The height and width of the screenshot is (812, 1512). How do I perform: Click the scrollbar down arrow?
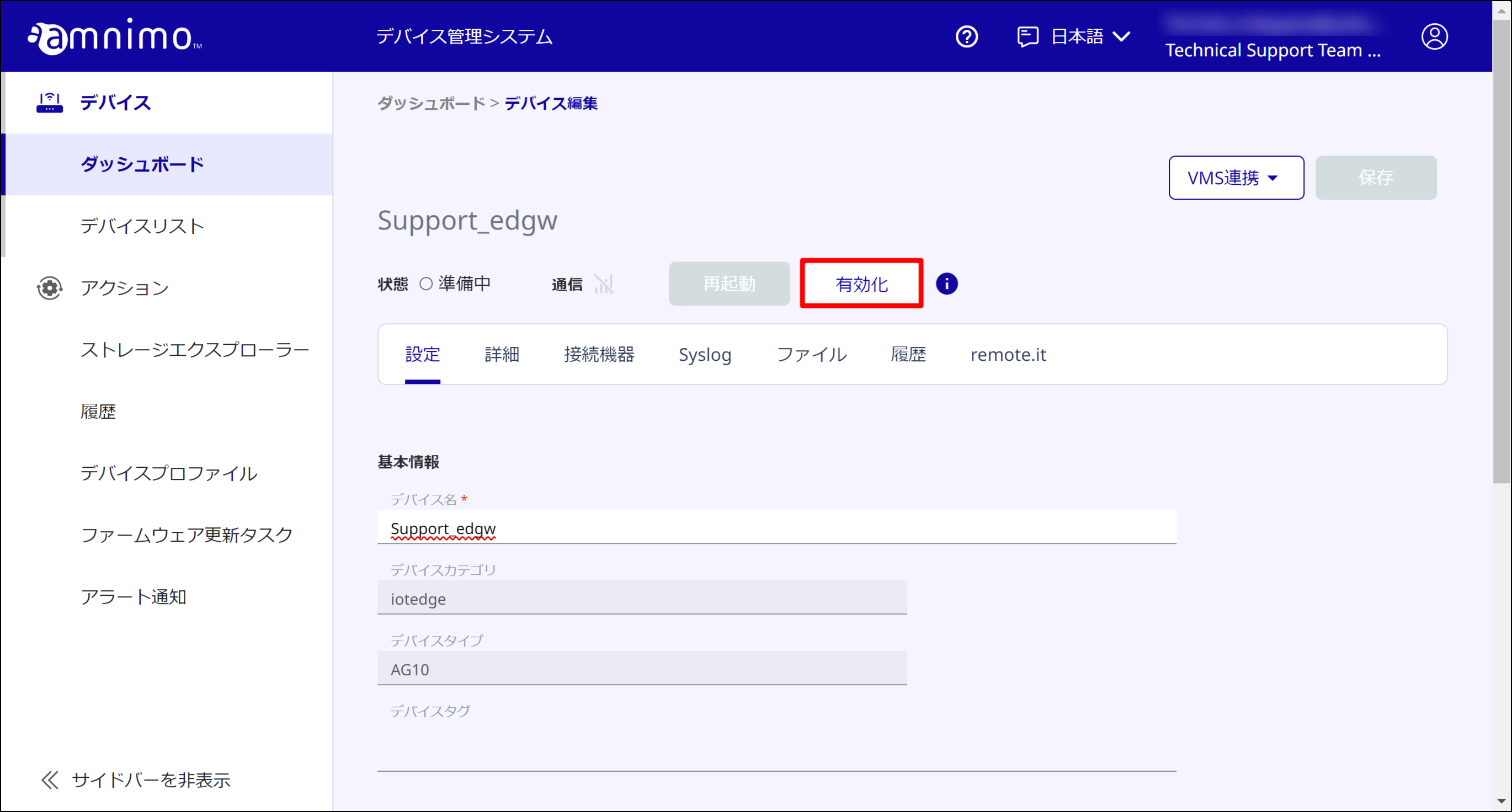tap(1502, 801)
